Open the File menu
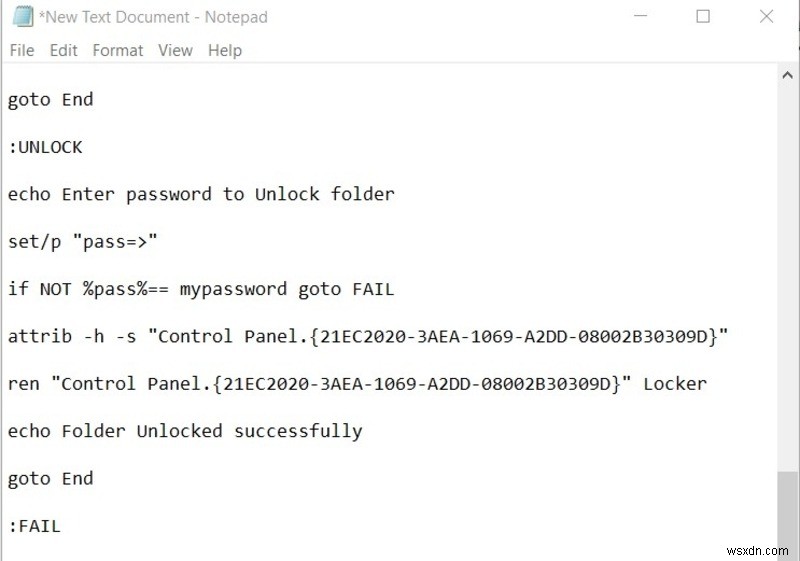The height and width of the screenshot is (561, 800). coord(21,50)
